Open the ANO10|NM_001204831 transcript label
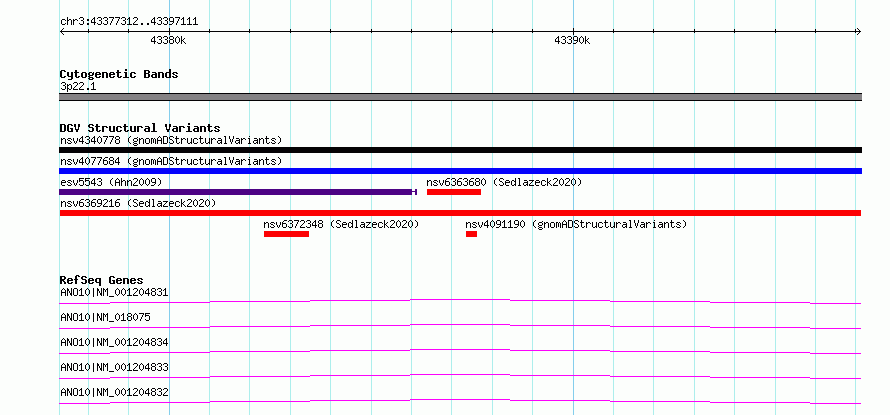Viewport: 890px width, 415px height. coord(114,293)
